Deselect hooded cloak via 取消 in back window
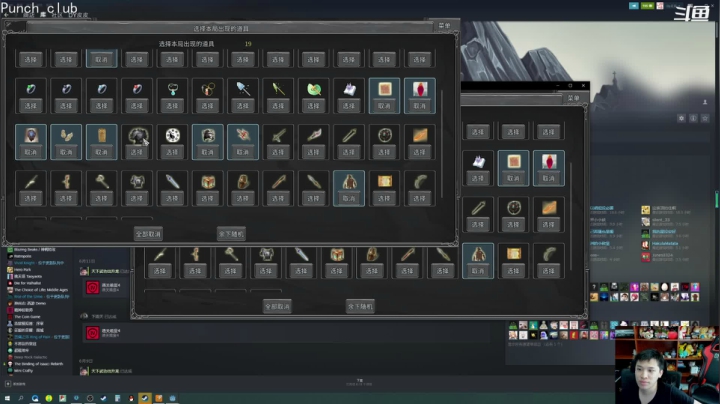 click(x=478, y=271)
